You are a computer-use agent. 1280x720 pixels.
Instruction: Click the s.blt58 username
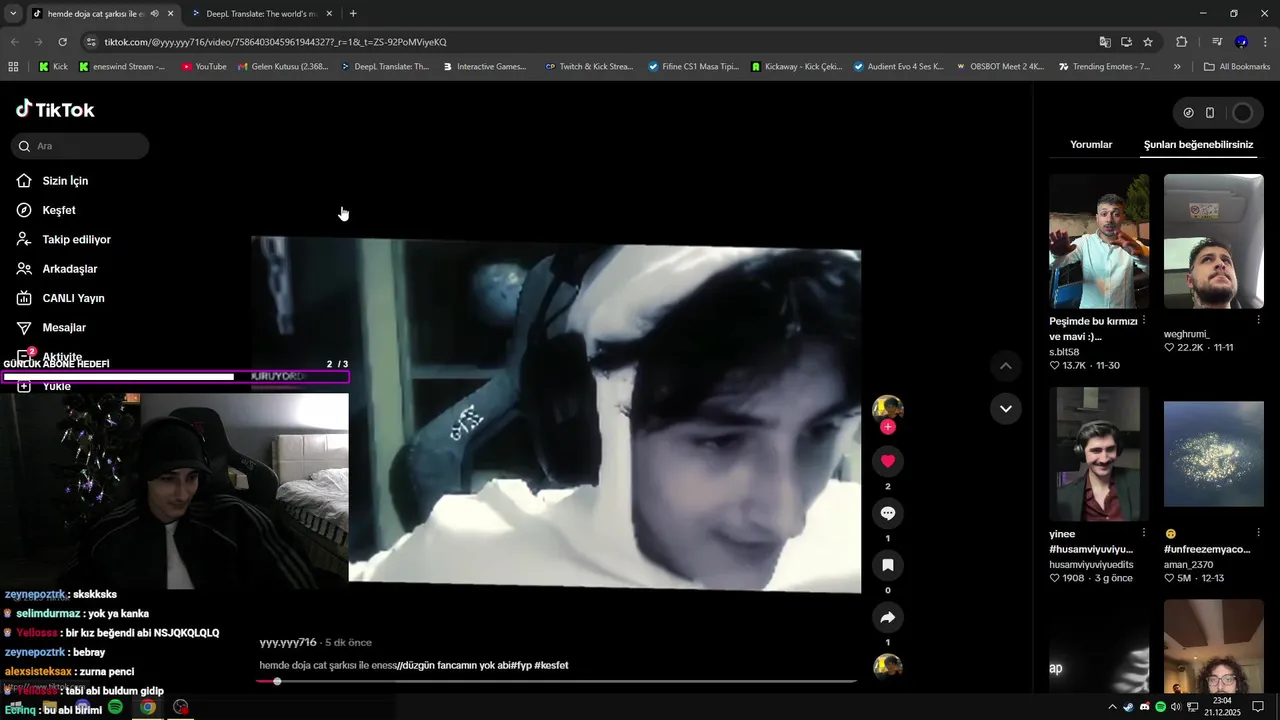click(x=1064, y=352)
